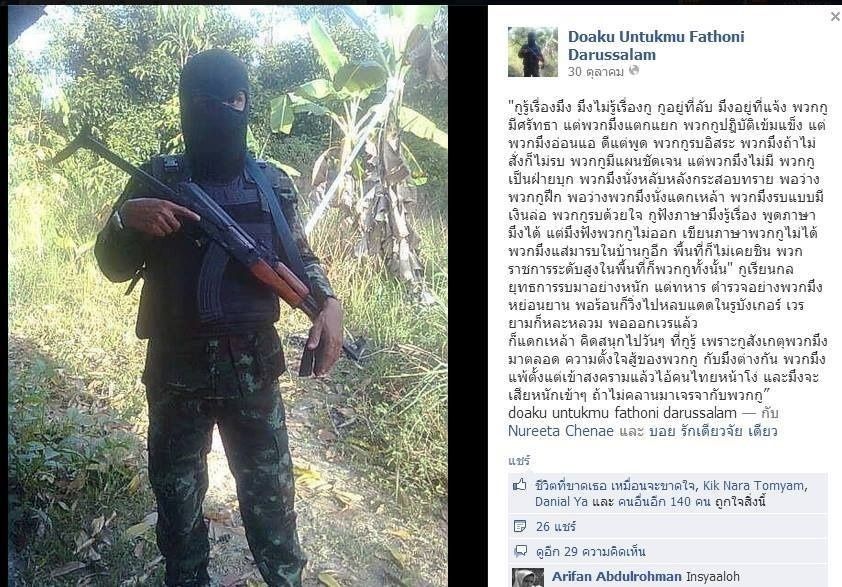
Task: Click the แชร์ share link
Action: point(519,460)
